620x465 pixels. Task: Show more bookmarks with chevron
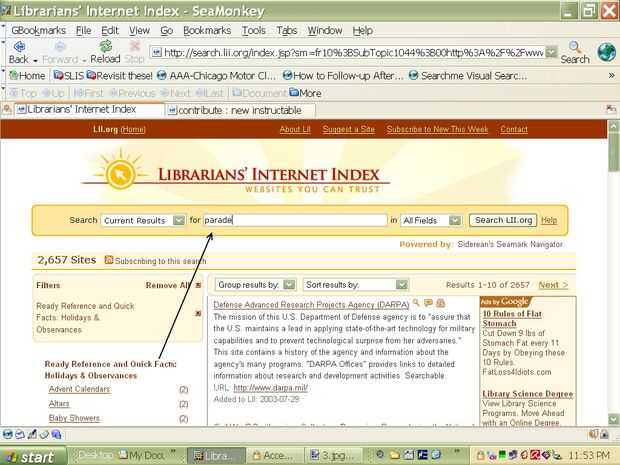point(611,76)
